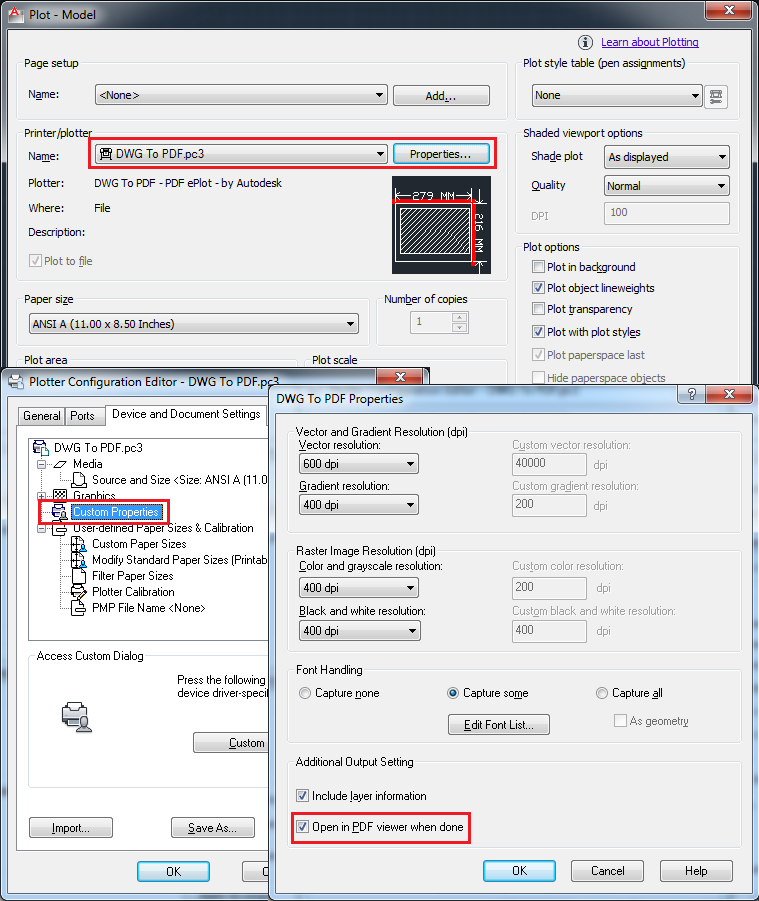Click the Filter Paper Sizes icon
This screenshot has width=759, height=901.
coord(79,576)
